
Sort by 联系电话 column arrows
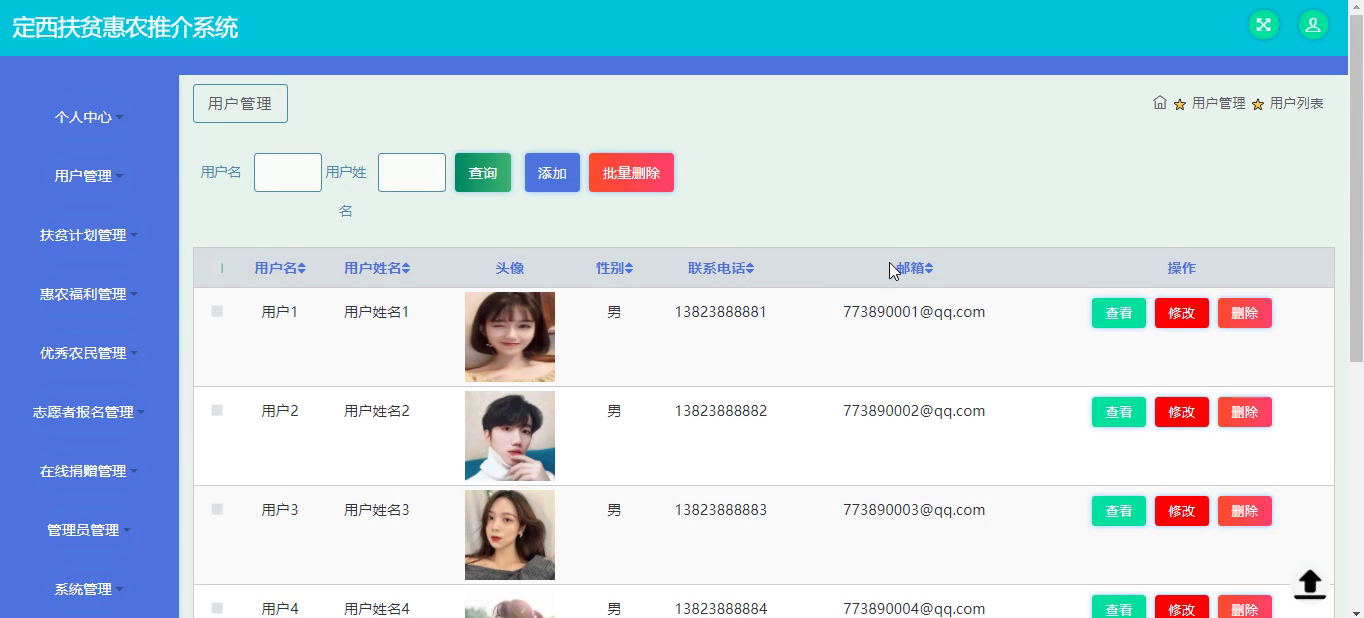point(750,268)
